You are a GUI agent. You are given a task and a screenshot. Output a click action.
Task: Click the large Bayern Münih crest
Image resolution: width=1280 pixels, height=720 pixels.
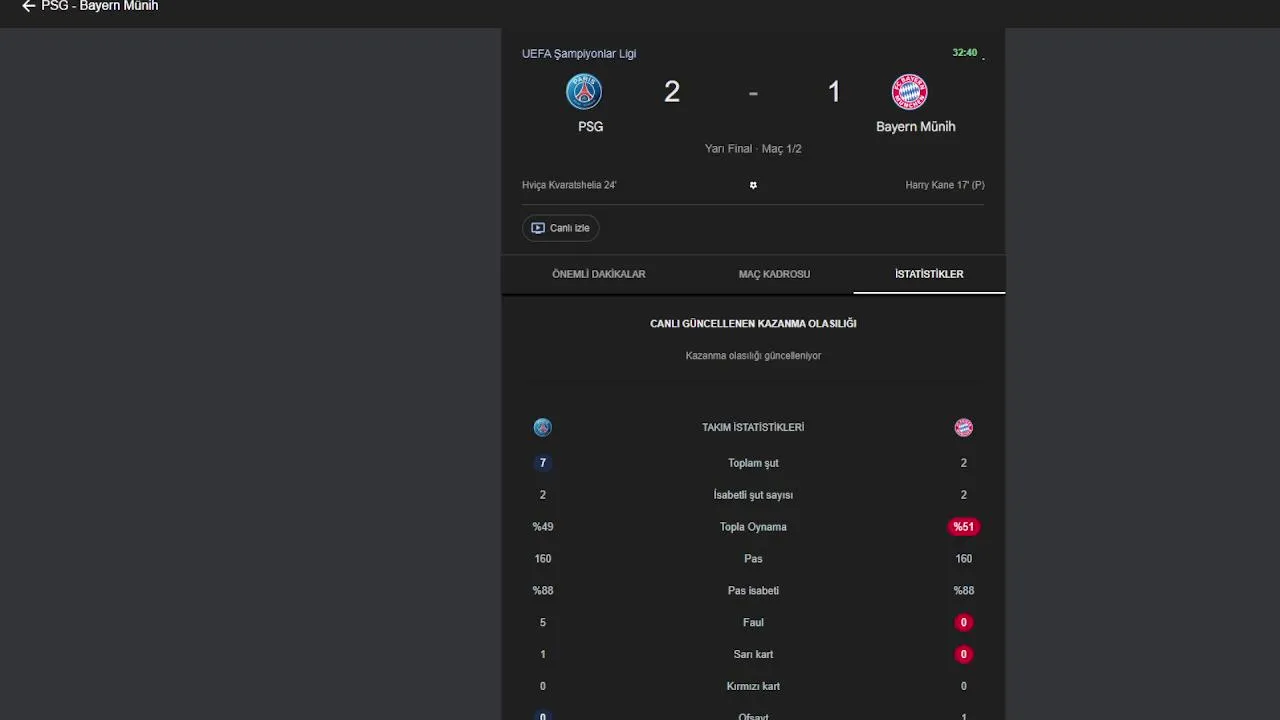coord(910,92)
